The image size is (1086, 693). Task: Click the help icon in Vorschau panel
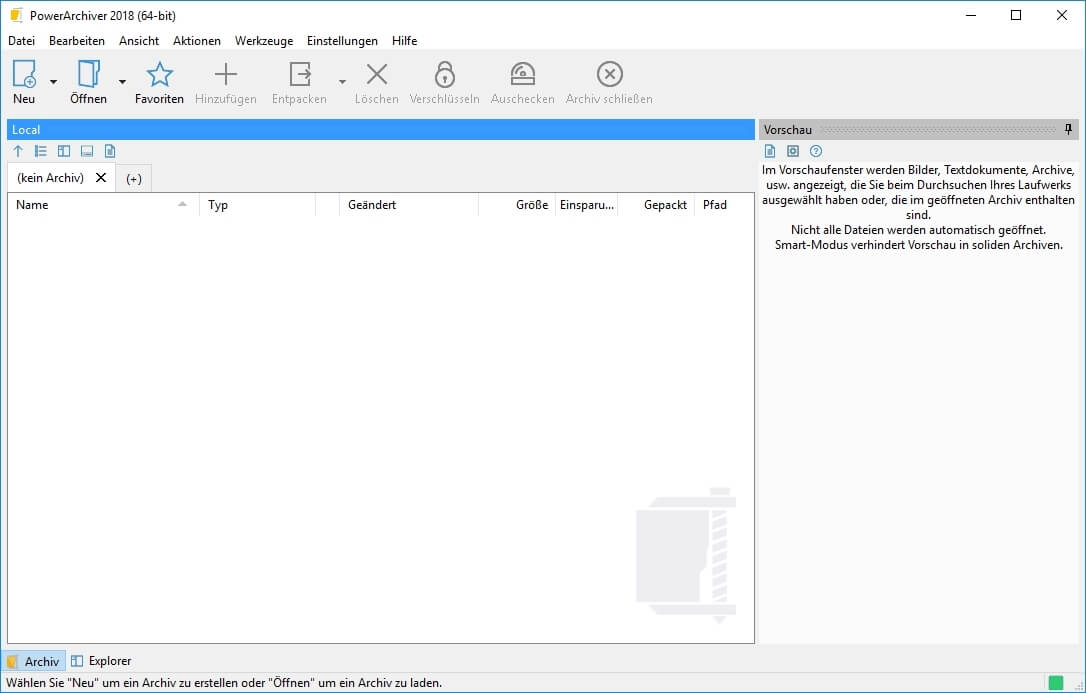click(x=816, y=151)
